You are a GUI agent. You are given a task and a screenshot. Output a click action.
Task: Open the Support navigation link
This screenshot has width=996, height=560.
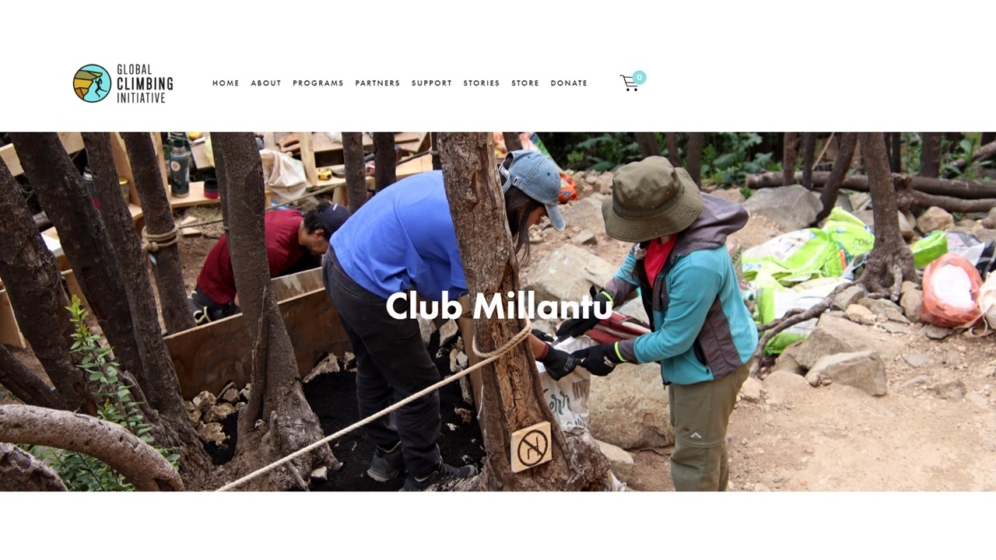pos(431,83)
